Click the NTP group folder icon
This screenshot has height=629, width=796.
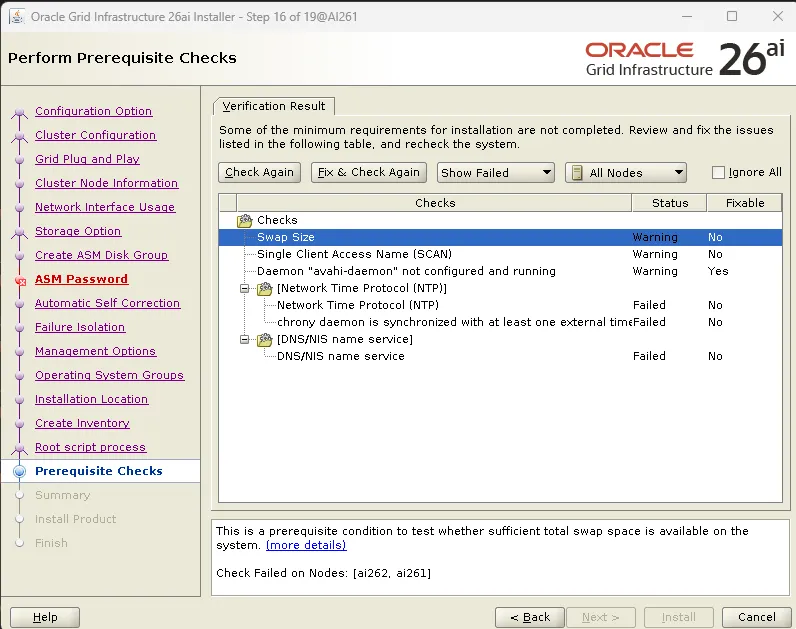pyautogui.click(x=264, y=288)
